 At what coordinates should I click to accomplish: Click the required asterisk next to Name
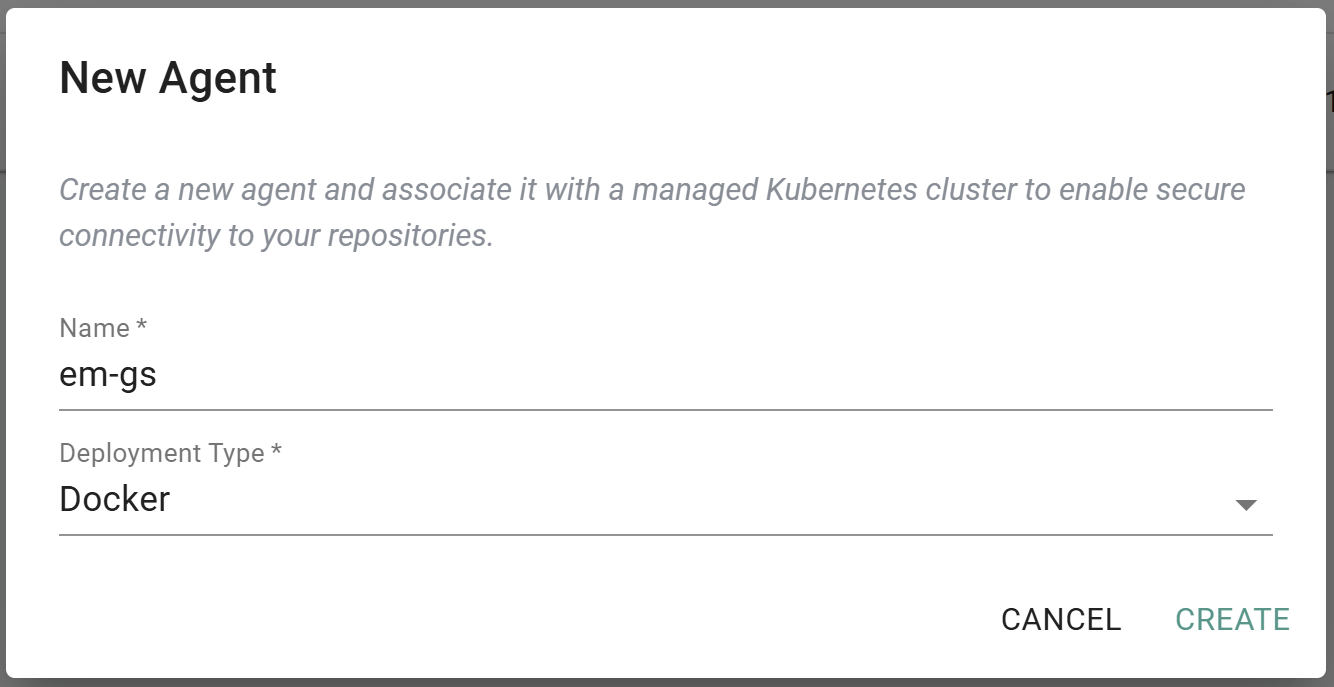pyautogui.click(x=142, y=327)
